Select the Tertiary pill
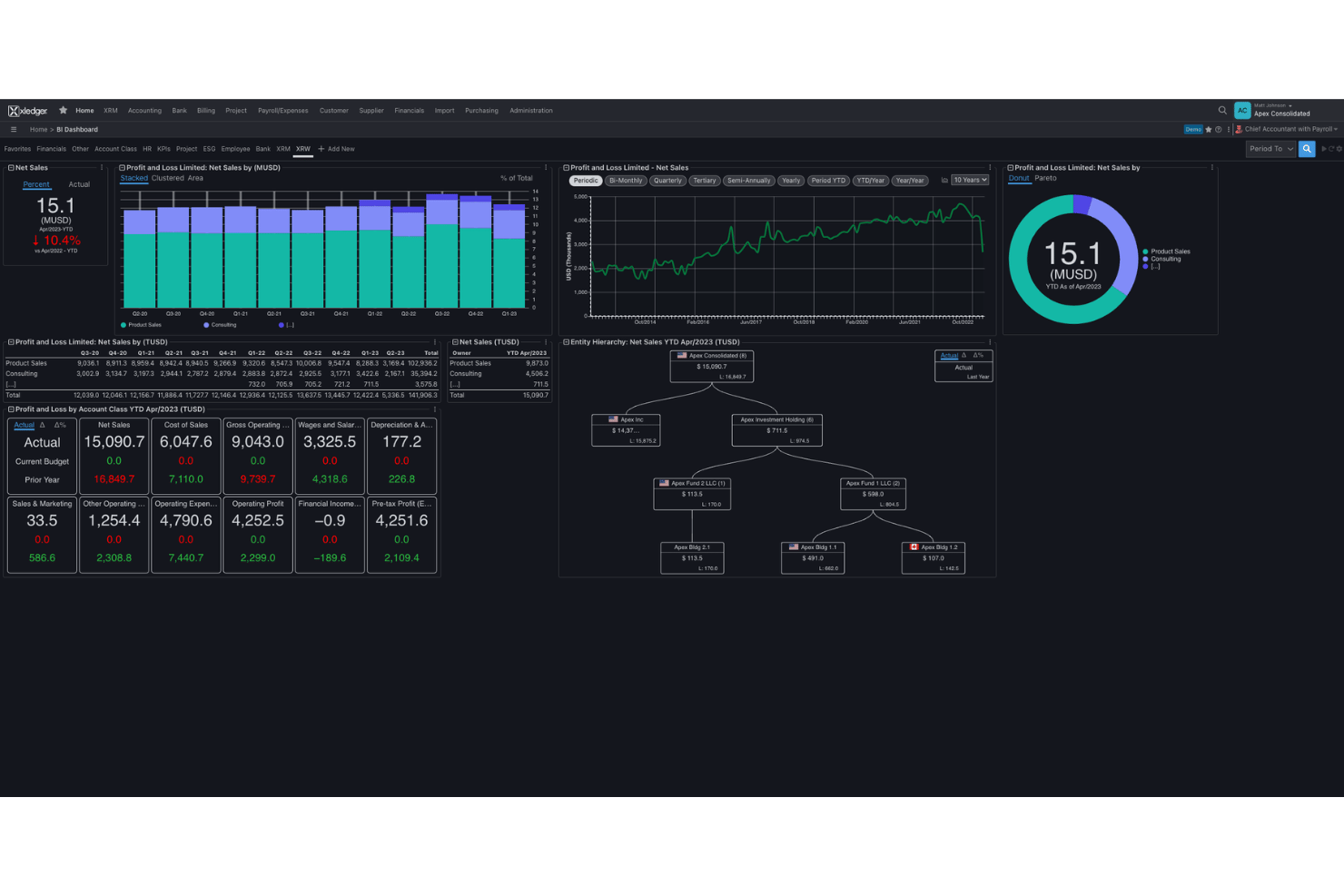The image size is (1344, 896). [705, 181]
